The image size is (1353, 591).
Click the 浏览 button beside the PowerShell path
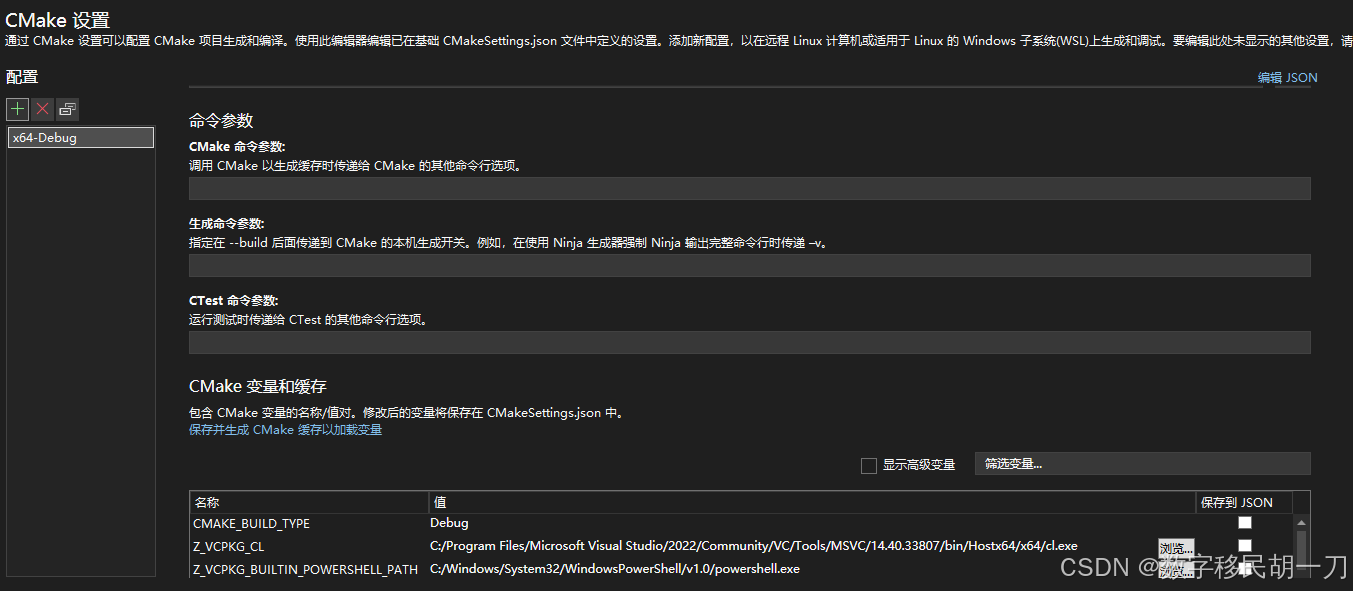click(1175, 567)
